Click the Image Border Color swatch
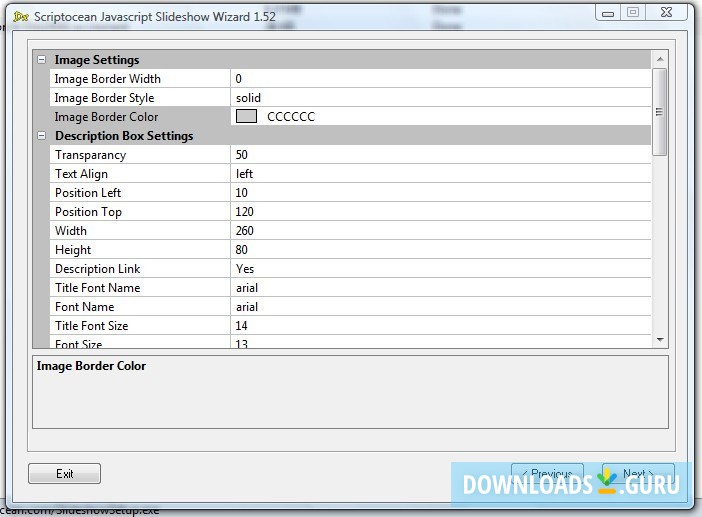Image resolution: width=702 pixels, height=517 pixels. pyautogui.click(x=246, y=116)
